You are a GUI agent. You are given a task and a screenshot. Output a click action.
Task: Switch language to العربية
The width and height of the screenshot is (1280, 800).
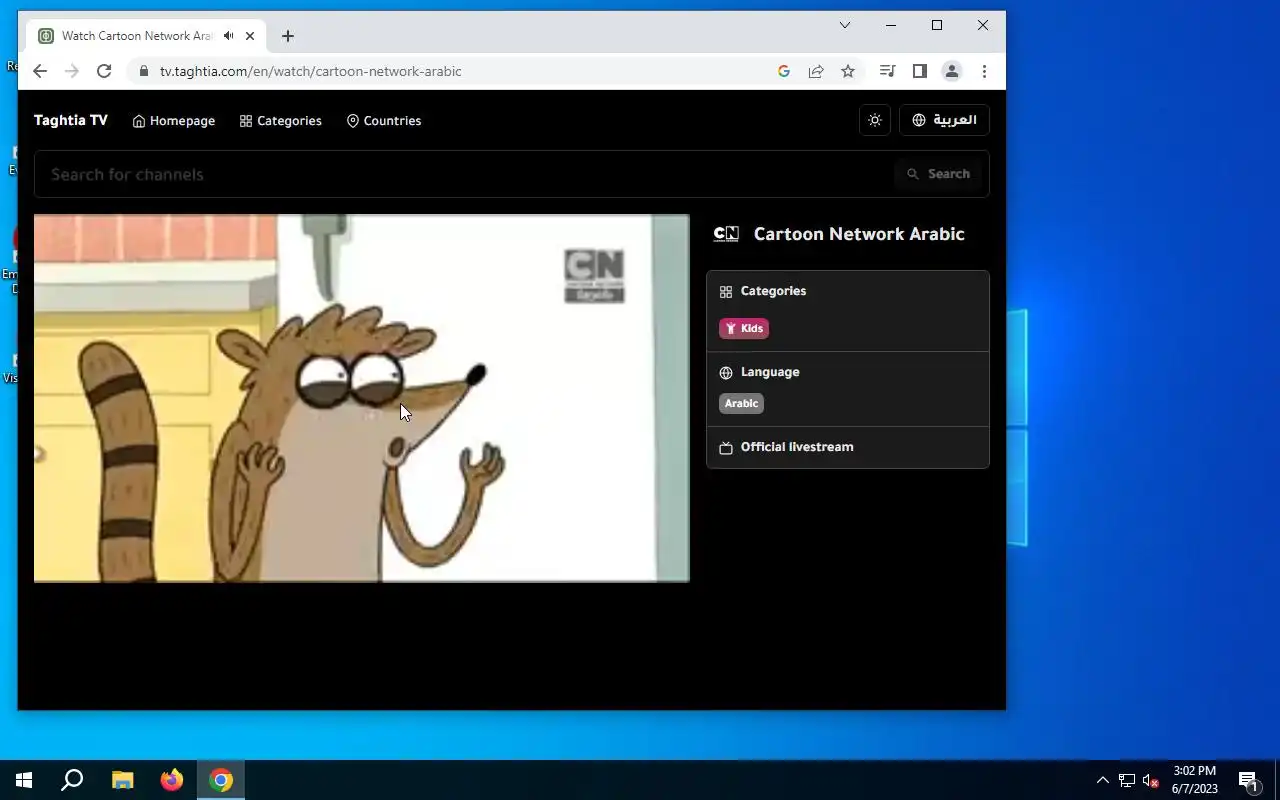pos(944,120)
